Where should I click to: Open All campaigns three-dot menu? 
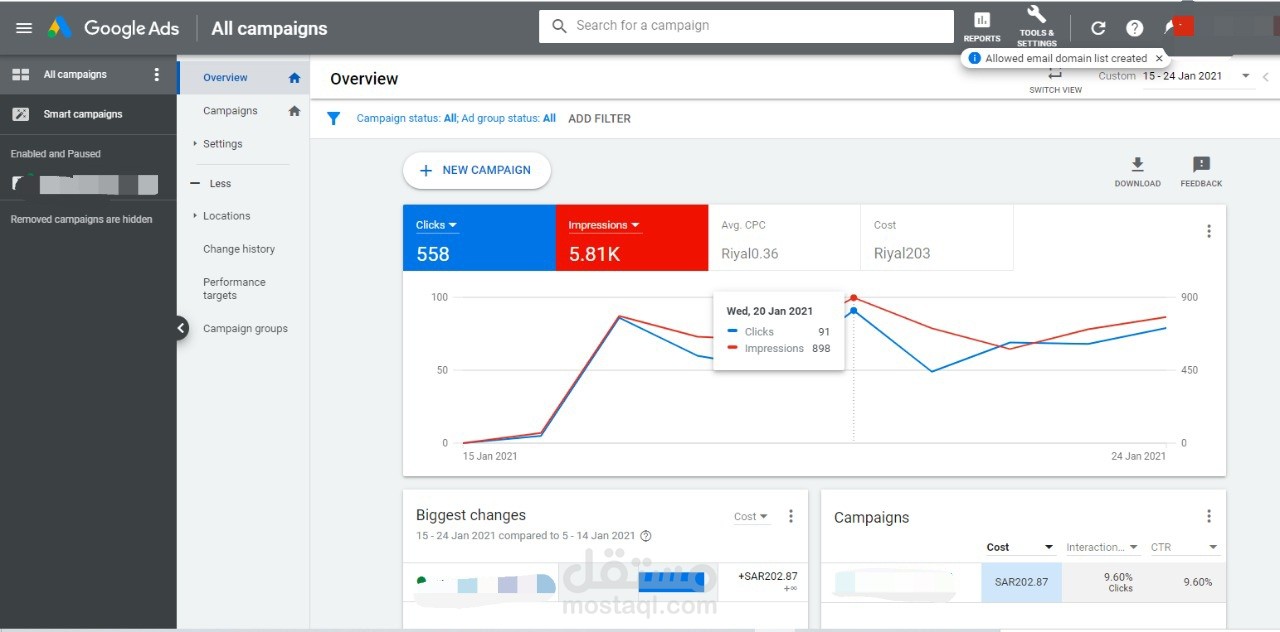tap(156, 74)
